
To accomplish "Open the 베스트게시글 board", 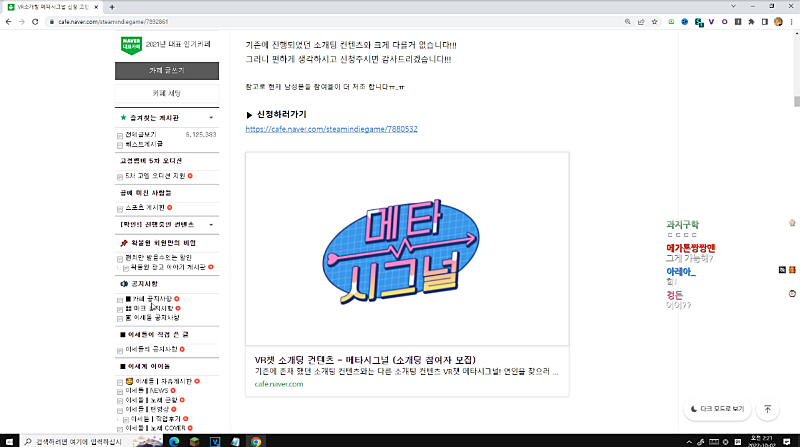I will [x=144, y=144].
